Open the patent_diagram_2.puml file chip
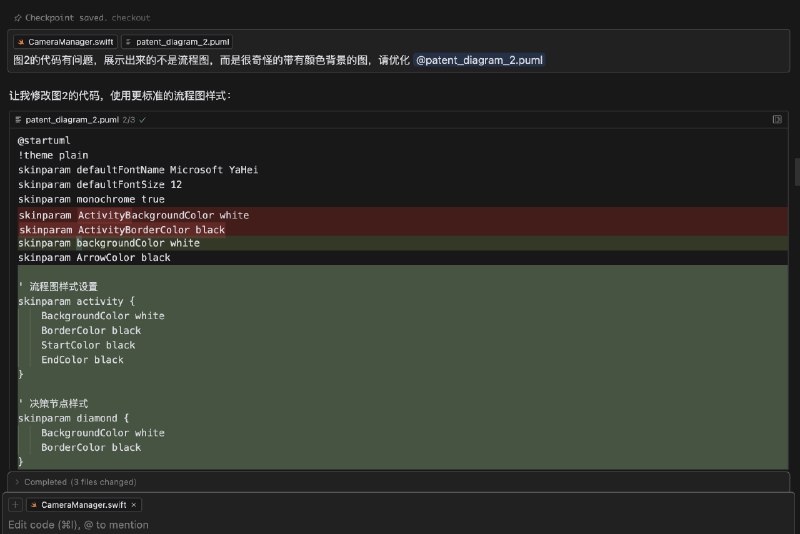The height and width of the screenshot is (534, 800). click(x=177, y=42)
